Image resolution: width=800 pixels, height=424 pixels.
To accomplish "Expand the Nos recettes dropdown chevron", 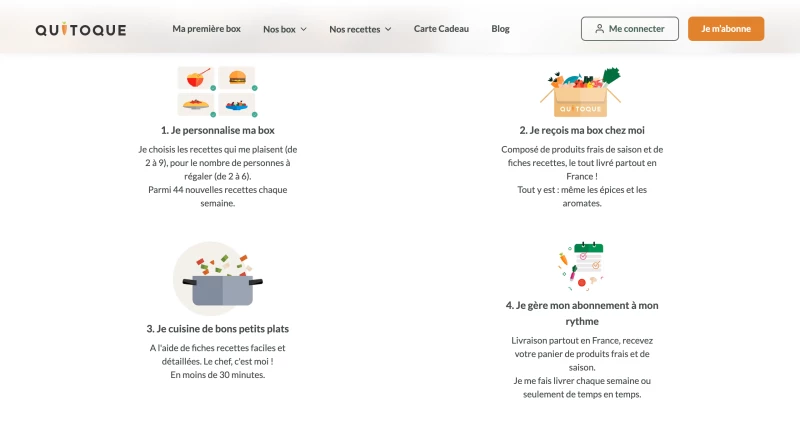I will (388, 30).
